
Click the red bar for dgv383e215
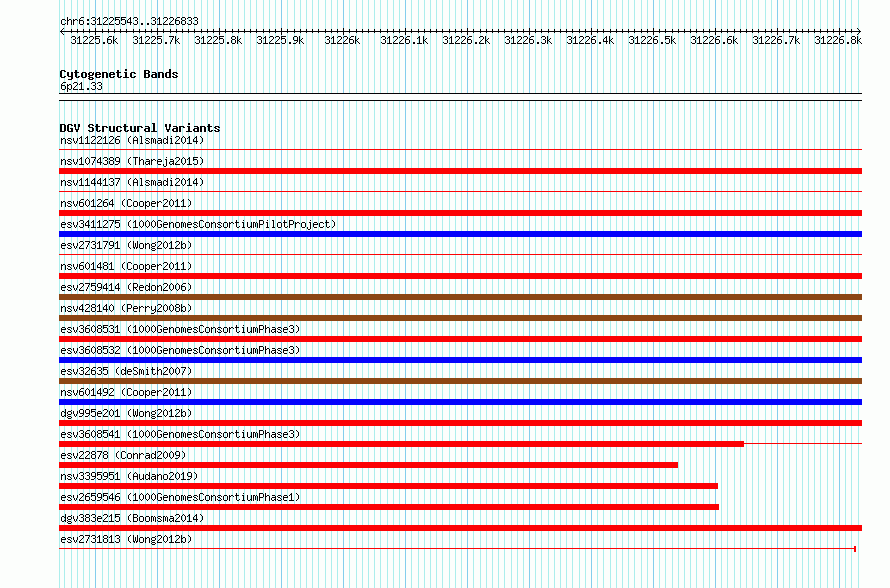(x=460, y=528)
